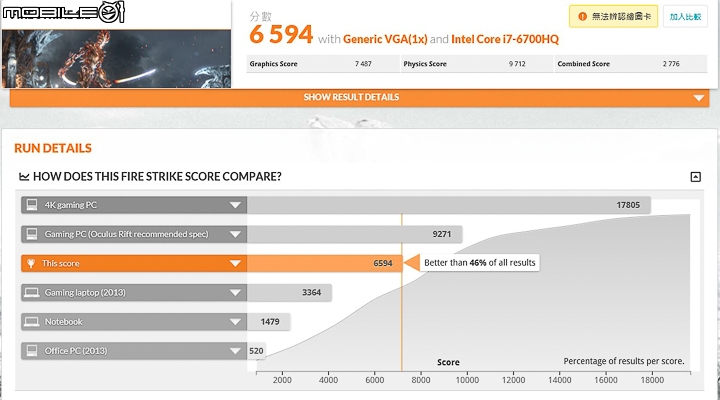Image resolution: width=720 pixels, height=400 pixels.
Task: Click the 17805 bar value
Action: pos(628,205)
